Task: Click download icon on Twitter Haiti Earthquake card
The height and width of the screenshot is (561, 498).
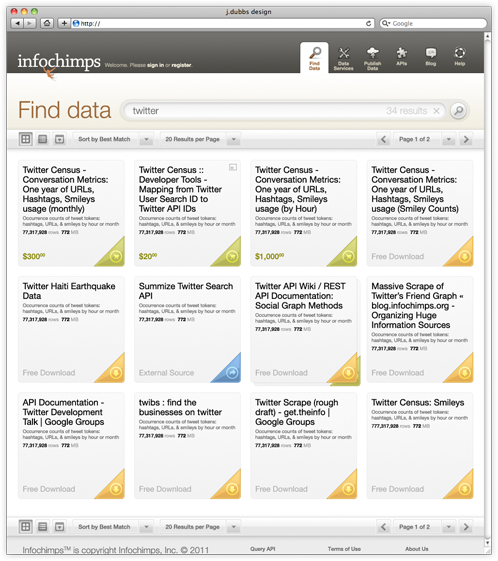Action: click(116, 373)
